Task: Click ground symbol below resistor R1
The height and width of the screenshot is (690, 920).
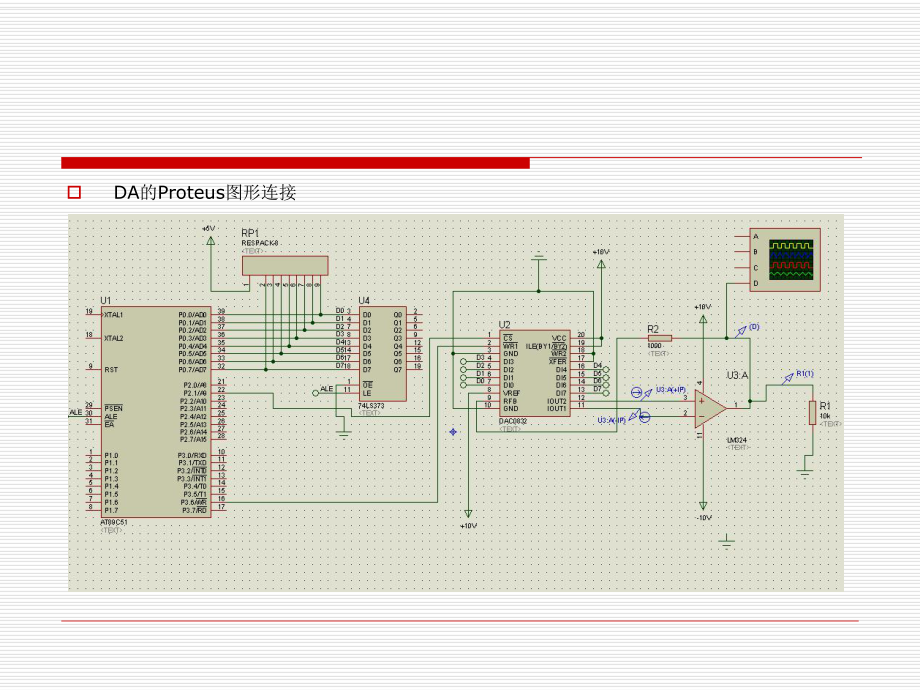Action: 804,467
